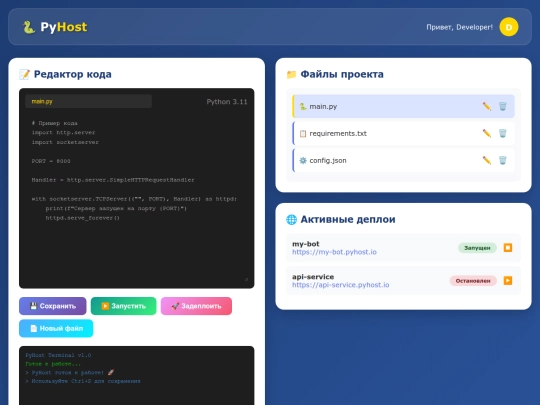Click the Файлы проекта heading
Screen dimensions: 540x405
coord(342,74)
